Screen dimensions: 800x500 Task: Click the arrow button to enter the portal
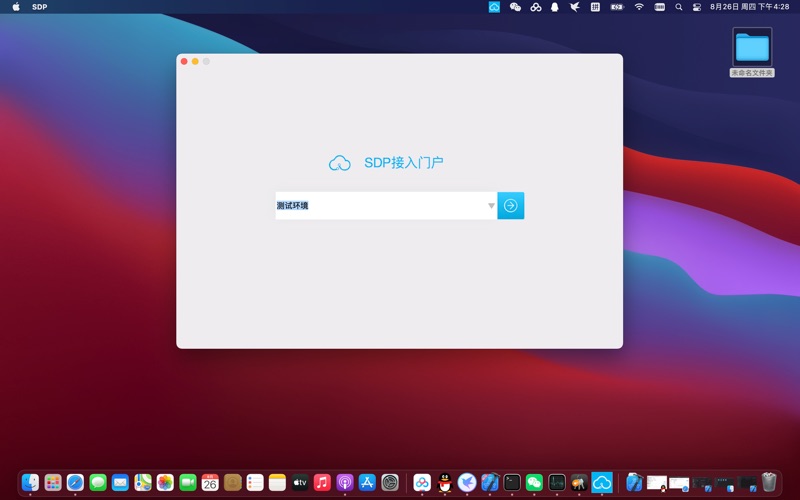pyautogui.click(x=511, y=206)
